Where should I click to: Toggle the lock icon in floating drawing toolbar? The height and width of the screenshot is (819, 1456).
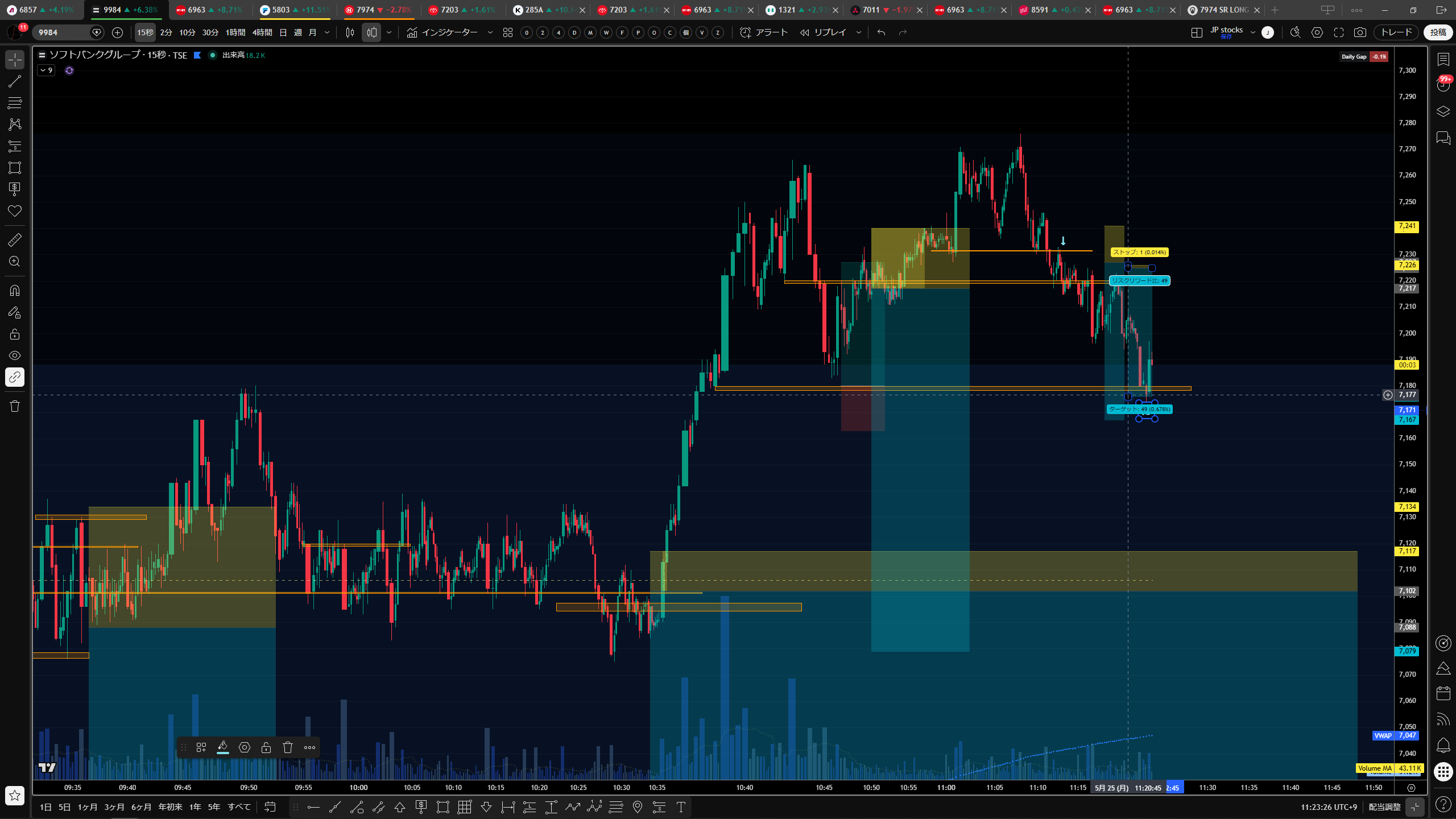click(x=266, y=747)
